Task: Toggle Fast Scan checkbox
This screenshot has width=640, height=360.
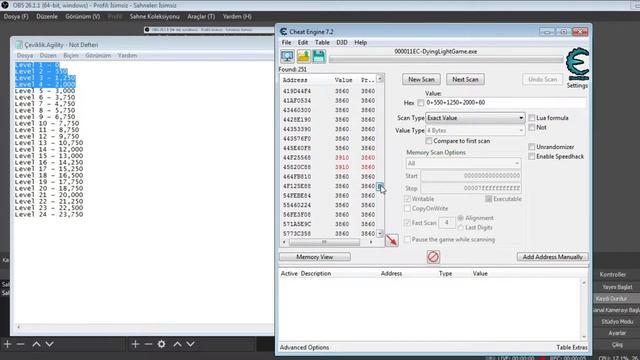Action: click(407, 223)
